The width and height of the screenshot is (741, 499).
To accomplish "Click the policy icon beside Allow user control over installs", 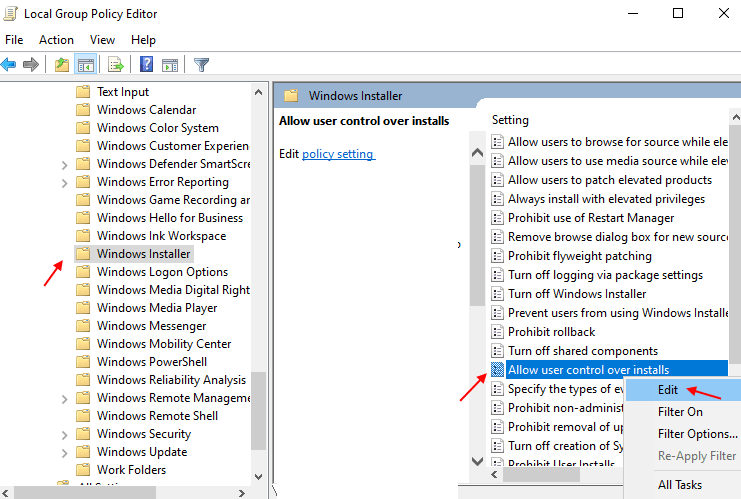I will (x=497, y=370).
